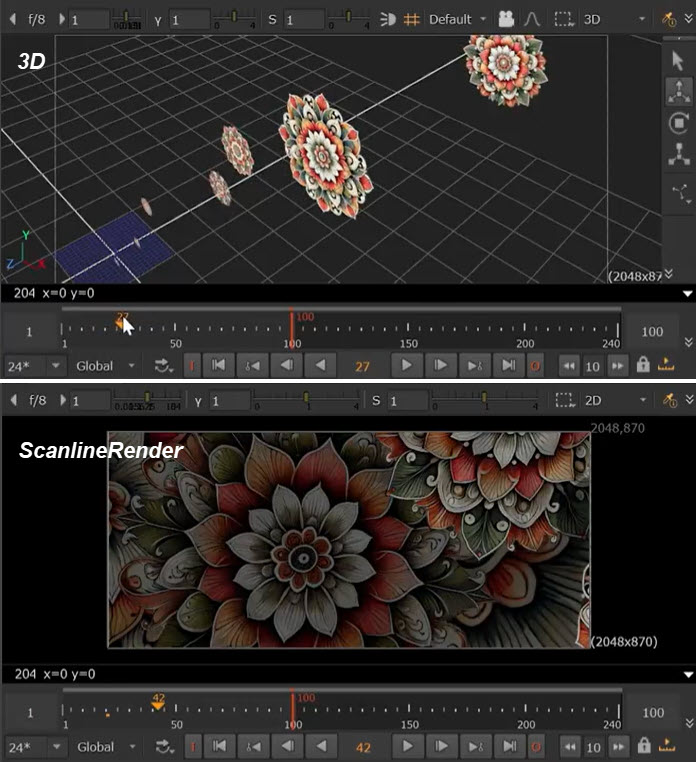This screenshot has height=762, width=696.
Task: Open the Global range dropdown in bottom timeline
Action: coord(106,747)
